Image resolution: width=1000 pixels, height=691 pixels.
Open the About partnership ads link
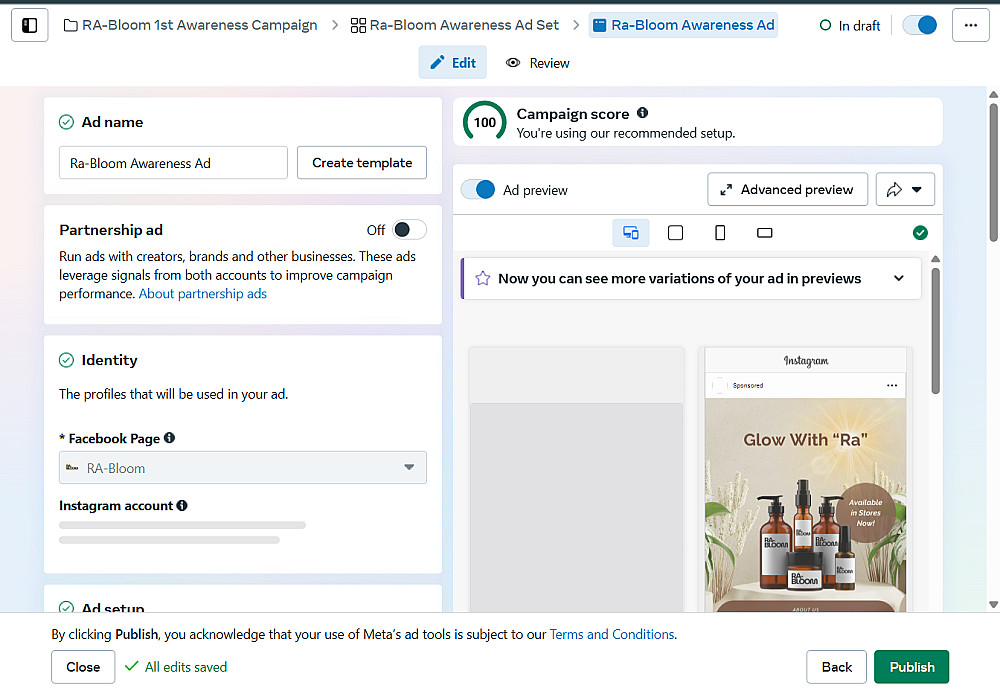pyautogui.click(x=203, y=293)
